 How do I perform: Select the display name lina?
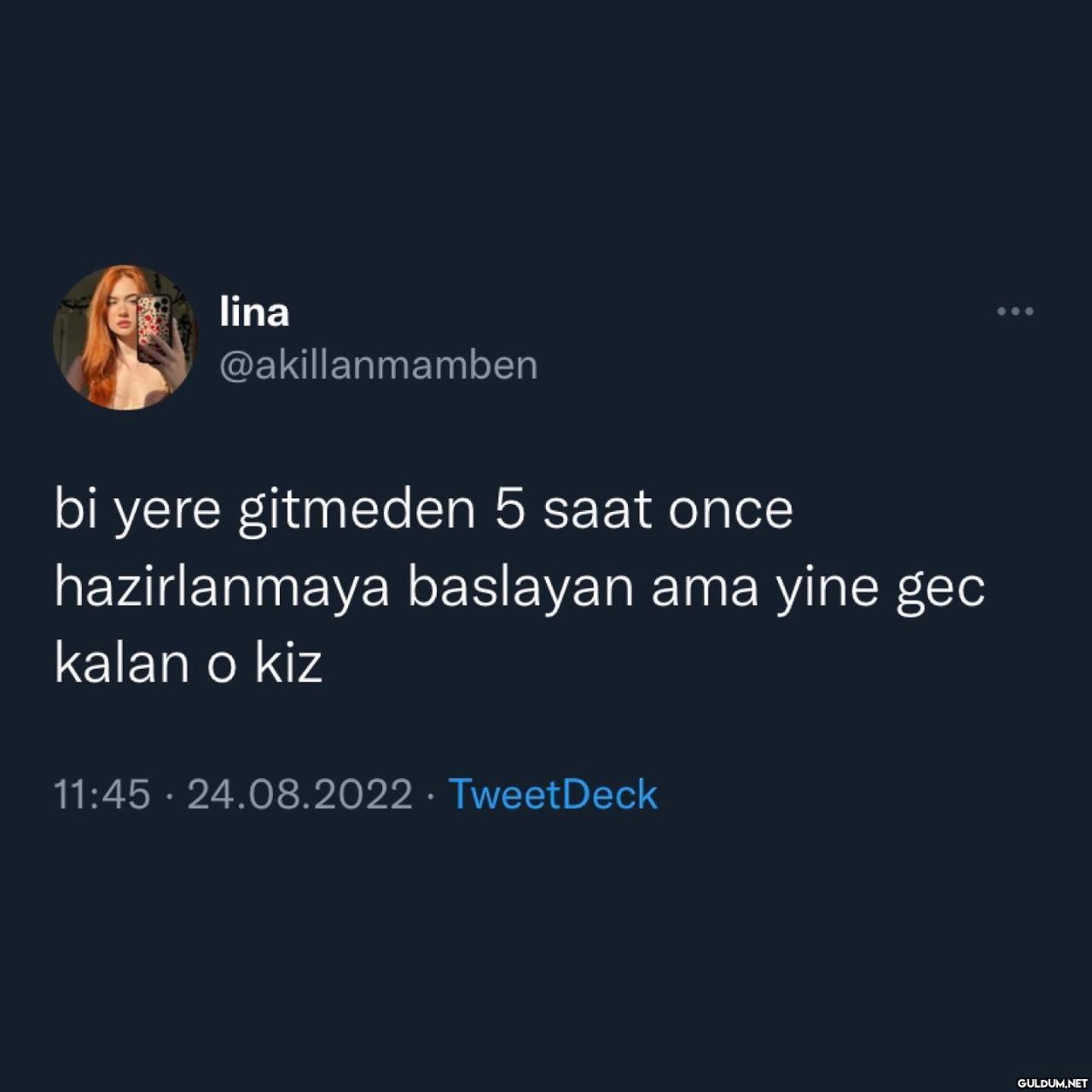[254, 311]
